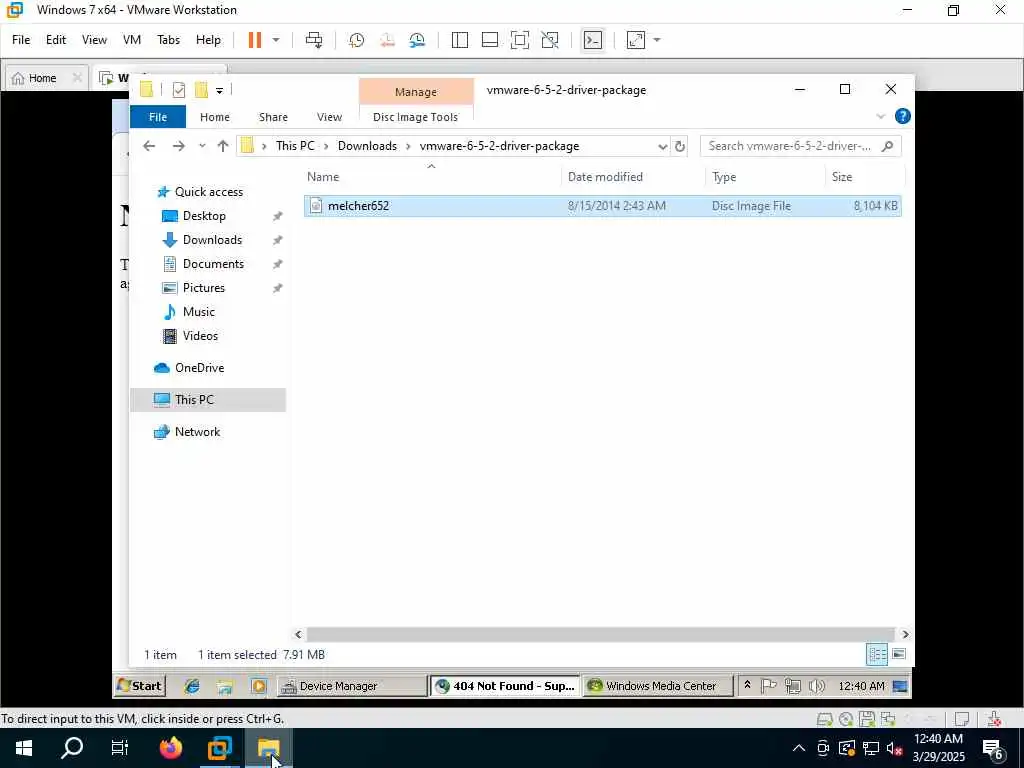The width and height of the screenshot is (1024, 768).
Task: Open Customize Quick Access Toolbar dropdown
Action: [x=219, y=91]
